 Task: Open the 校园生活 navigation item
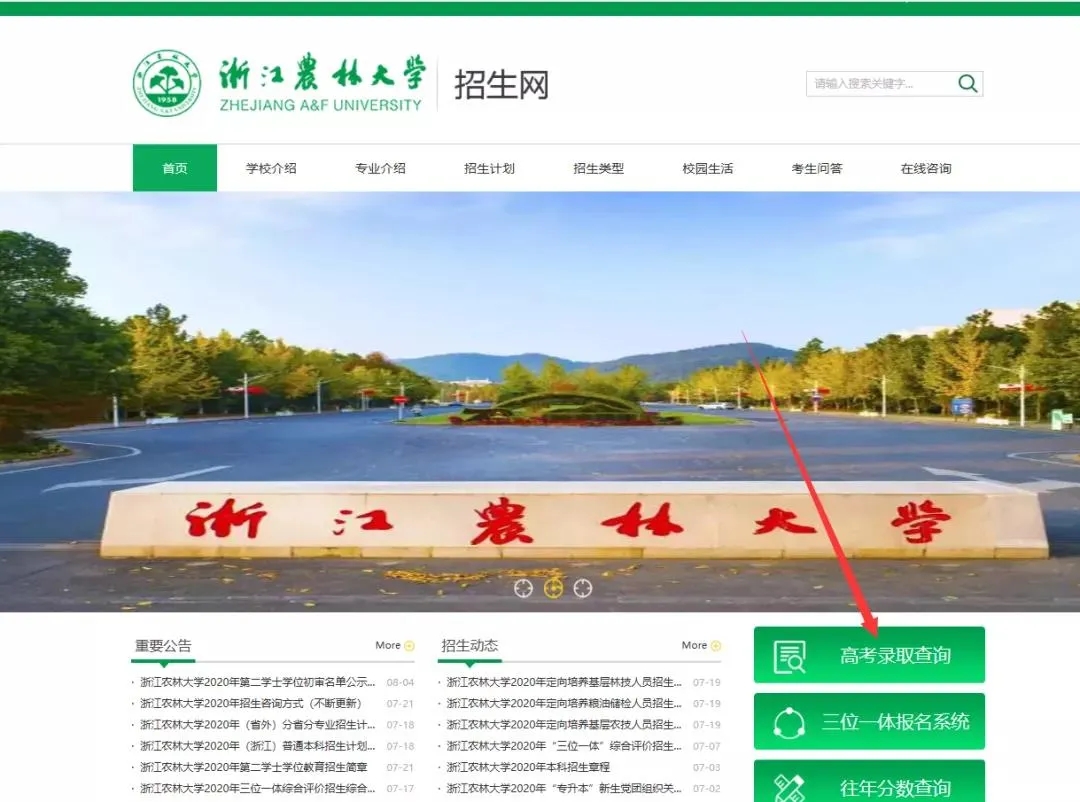[x=707, y=168]
